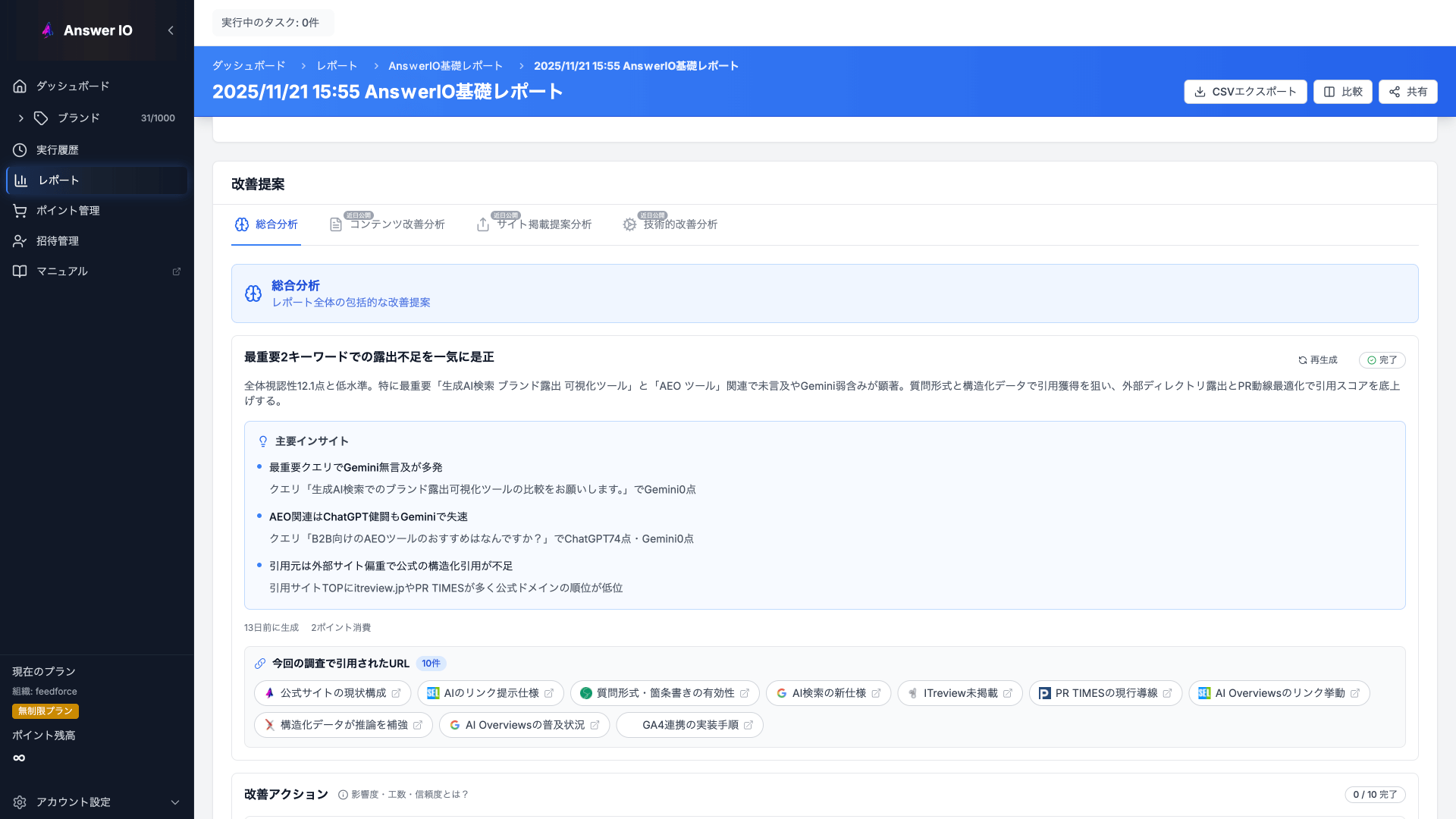Image resolution: width=1456 pixels, height=819 pixels.
Task: Open external link icon next to manual
Action: [177, 271]
